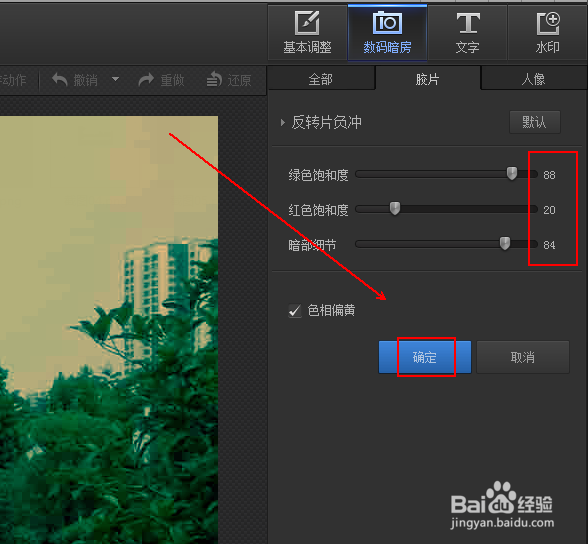
Task: Click the 撤销 undo arrow
Action: click(59, 79)
